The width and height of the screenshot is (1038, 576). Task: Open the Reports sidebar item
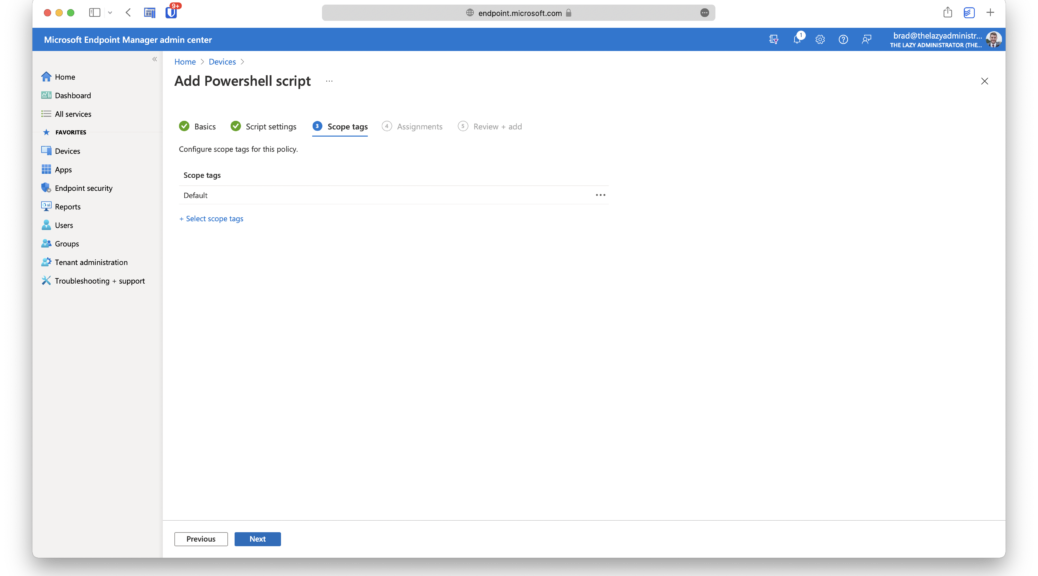[x=61, y=207]
